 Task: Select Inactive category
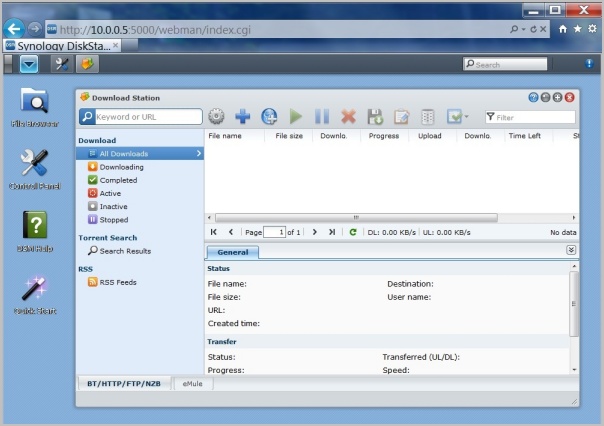click(x=107, y=206)
